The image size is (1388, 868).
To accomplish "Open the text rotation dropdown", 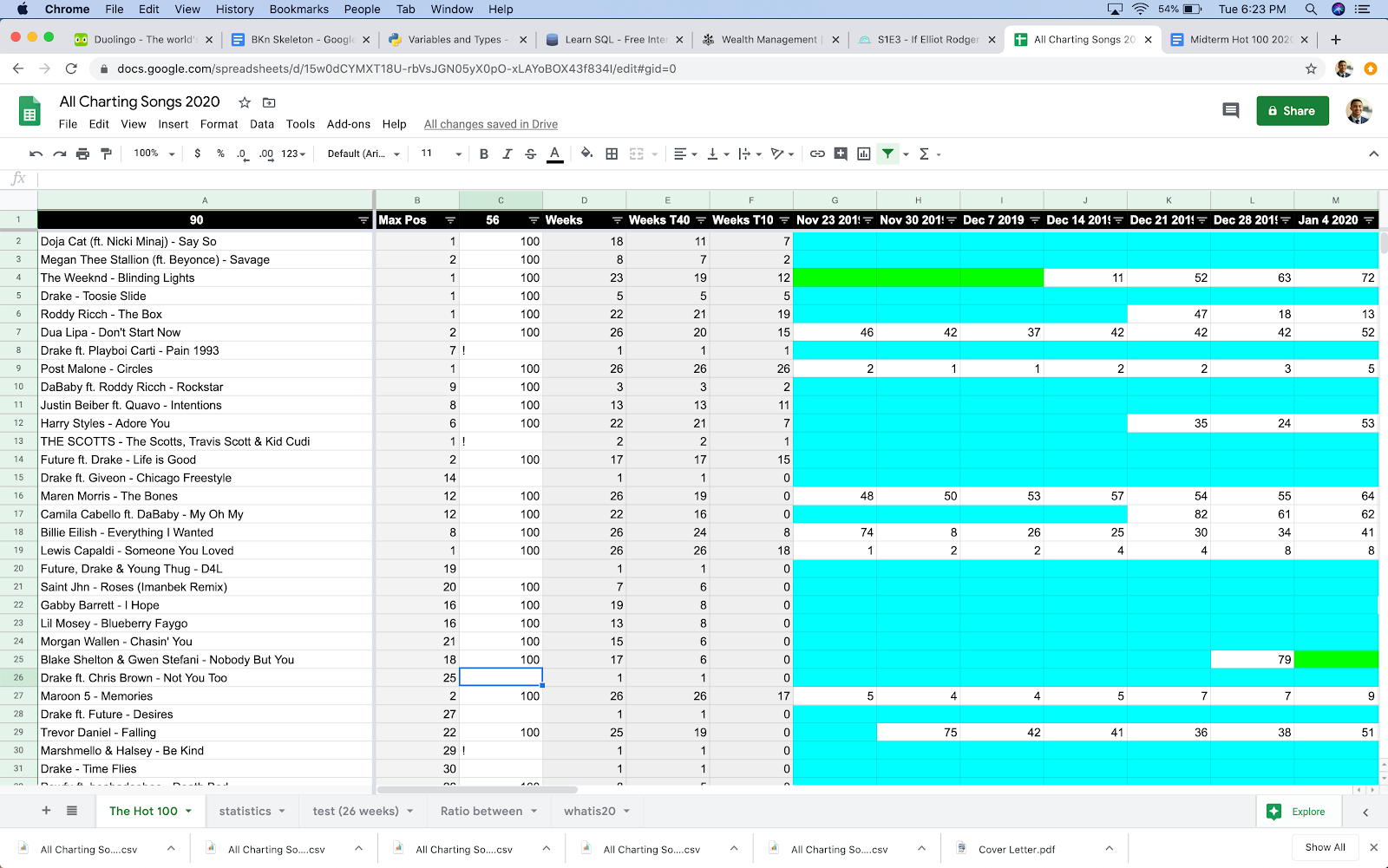I will [782, 153].
